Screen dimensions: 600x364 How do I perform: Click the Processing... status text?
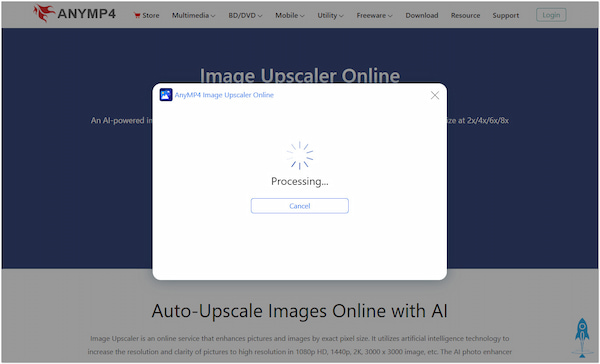point(300,181)
